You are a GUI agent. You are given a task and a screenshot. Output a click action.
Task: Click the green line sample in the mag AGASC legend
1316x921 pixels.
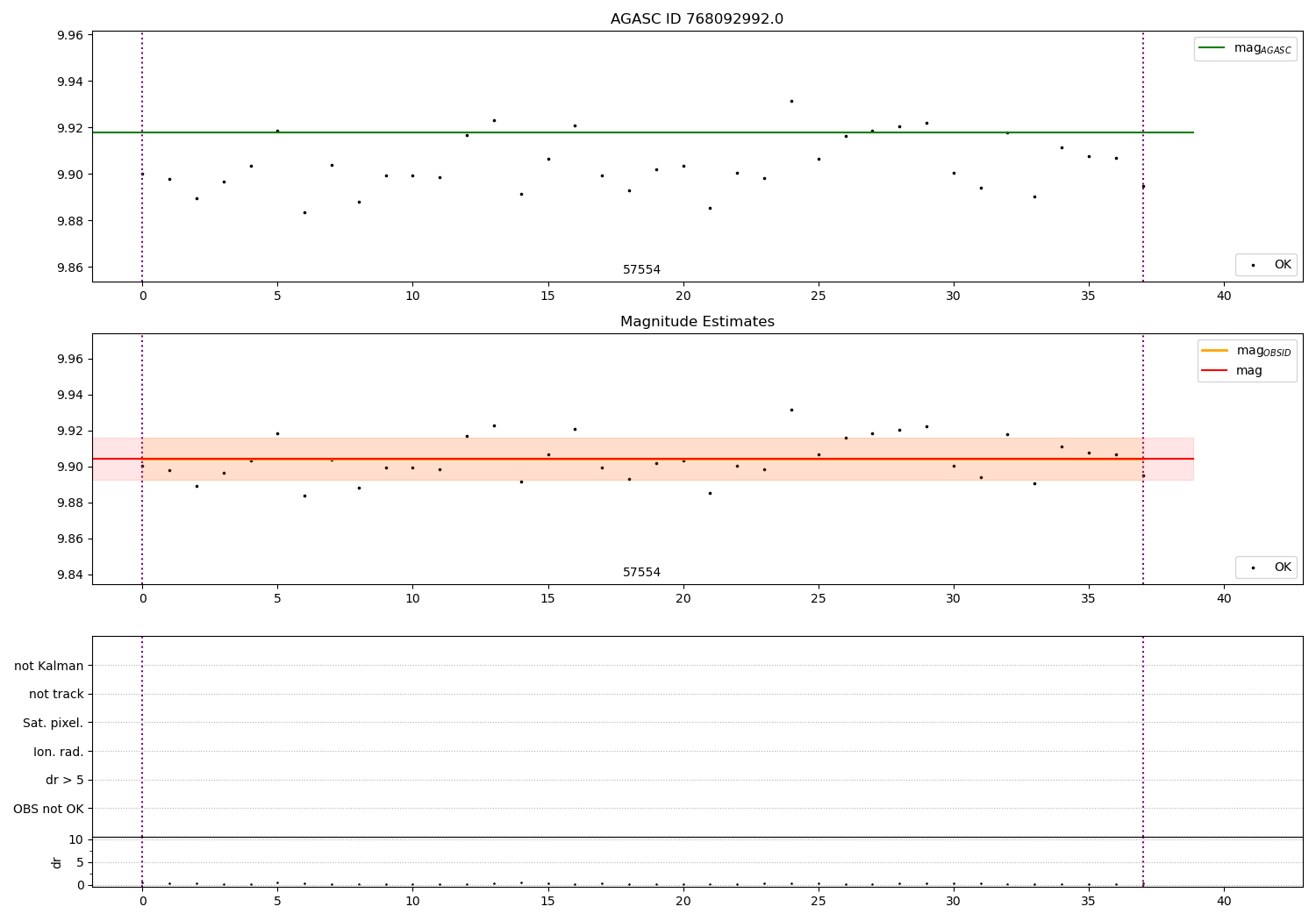pyautogui.click(x=1212, y=48)
